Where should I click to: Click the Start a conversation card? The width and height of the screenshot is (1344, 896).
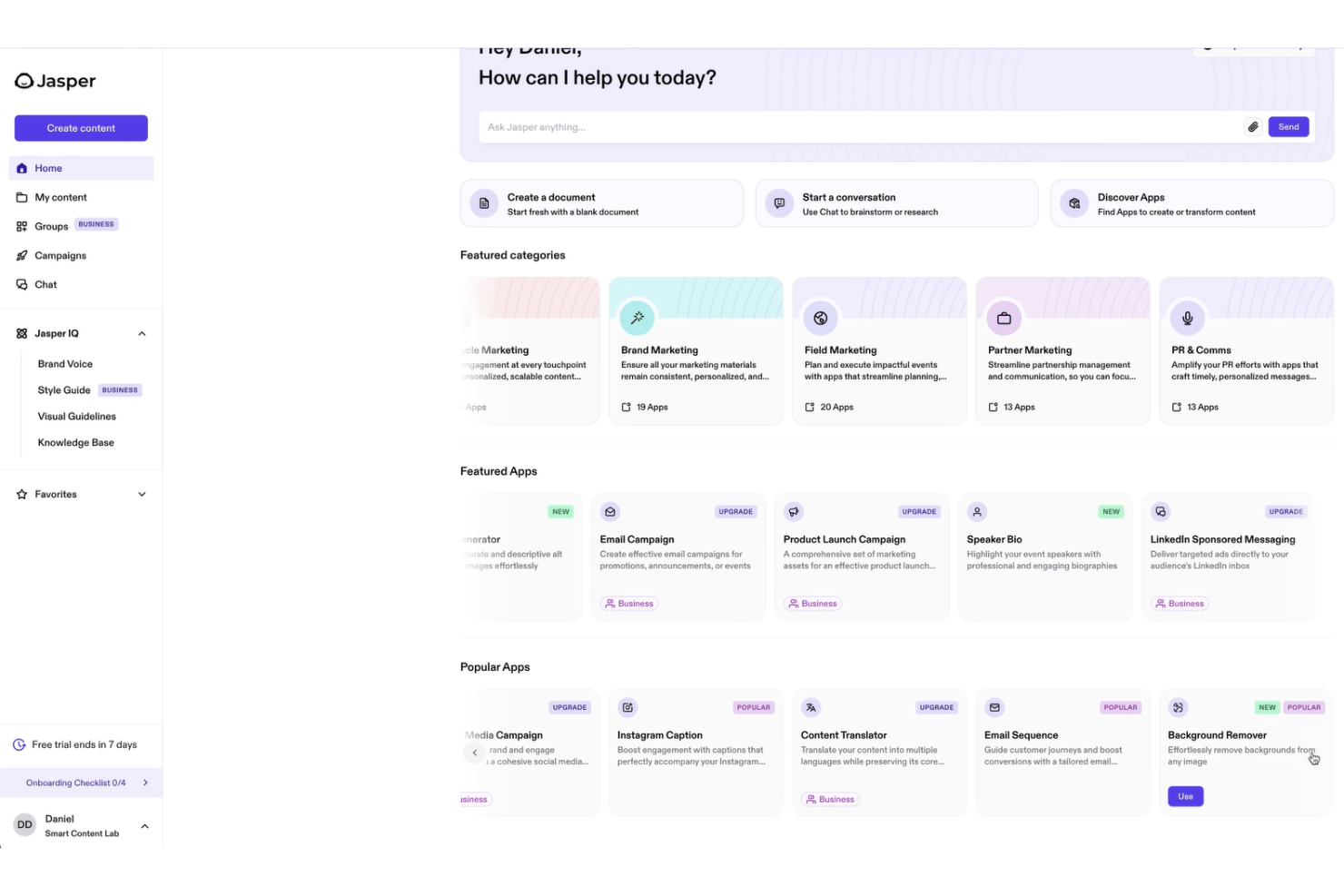(896, 203)
